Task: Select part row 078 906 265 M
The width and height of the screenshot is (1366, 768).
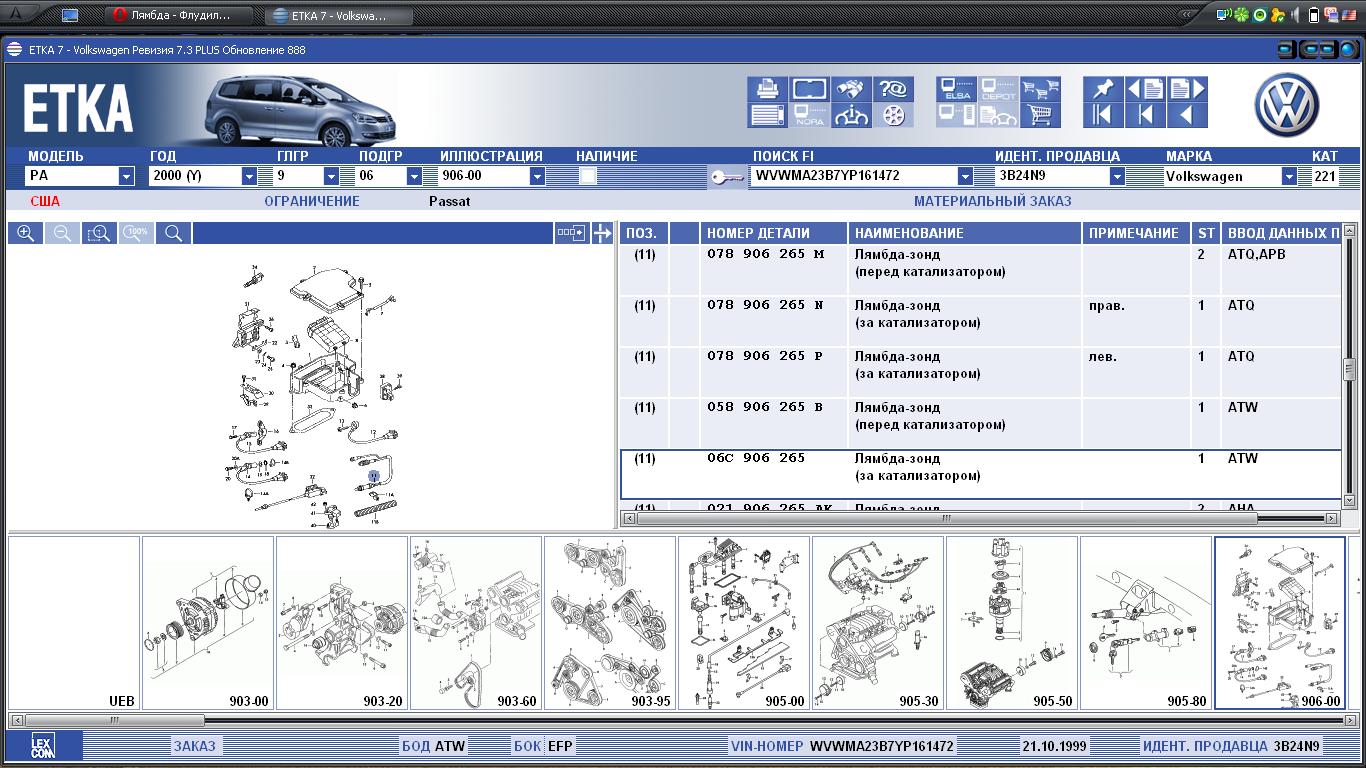Action: [x=980, y=270]
